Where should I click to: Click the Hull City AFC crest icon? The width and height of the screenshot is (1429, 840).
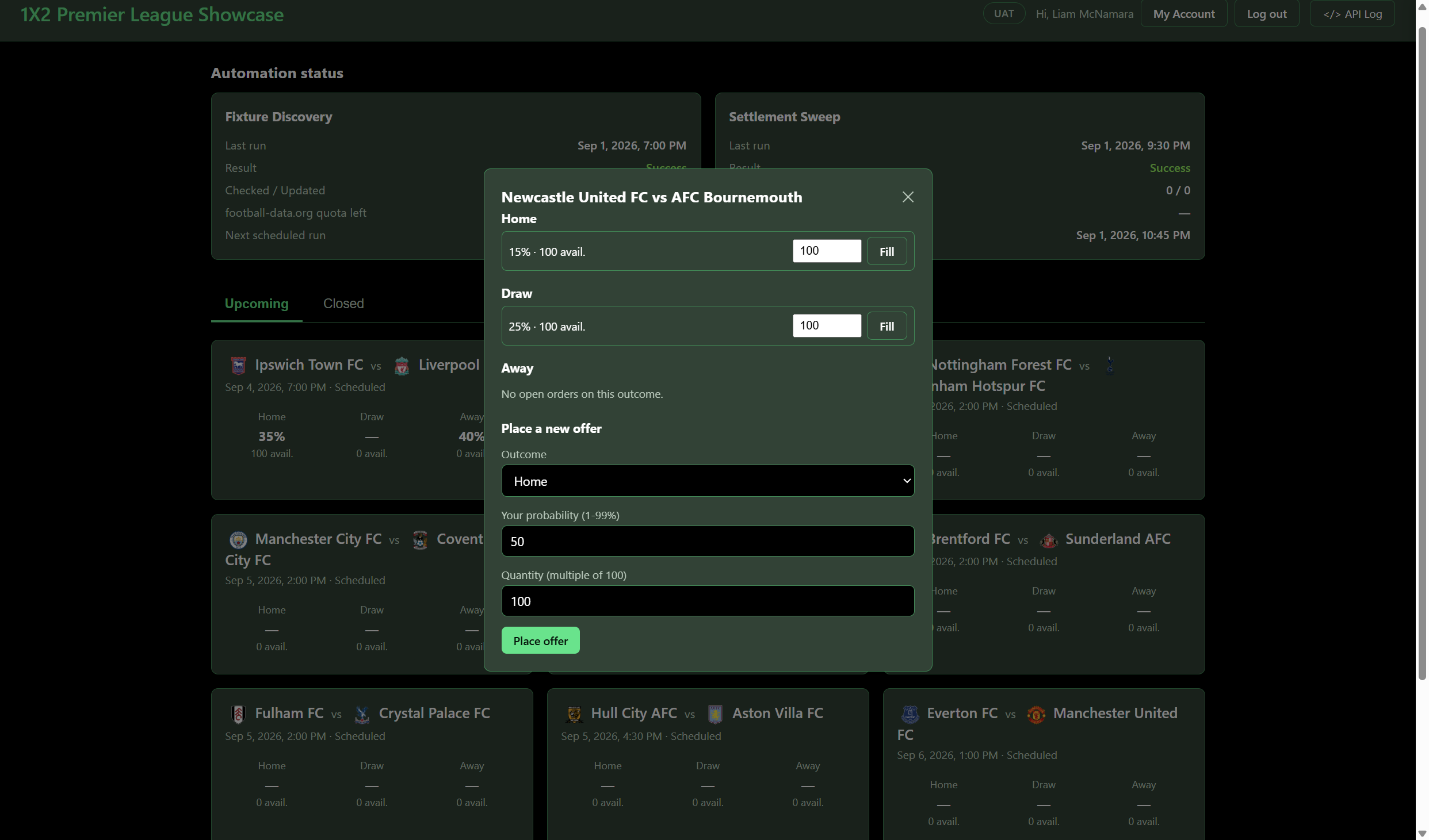pyautogui.click(x=574, y=714)
